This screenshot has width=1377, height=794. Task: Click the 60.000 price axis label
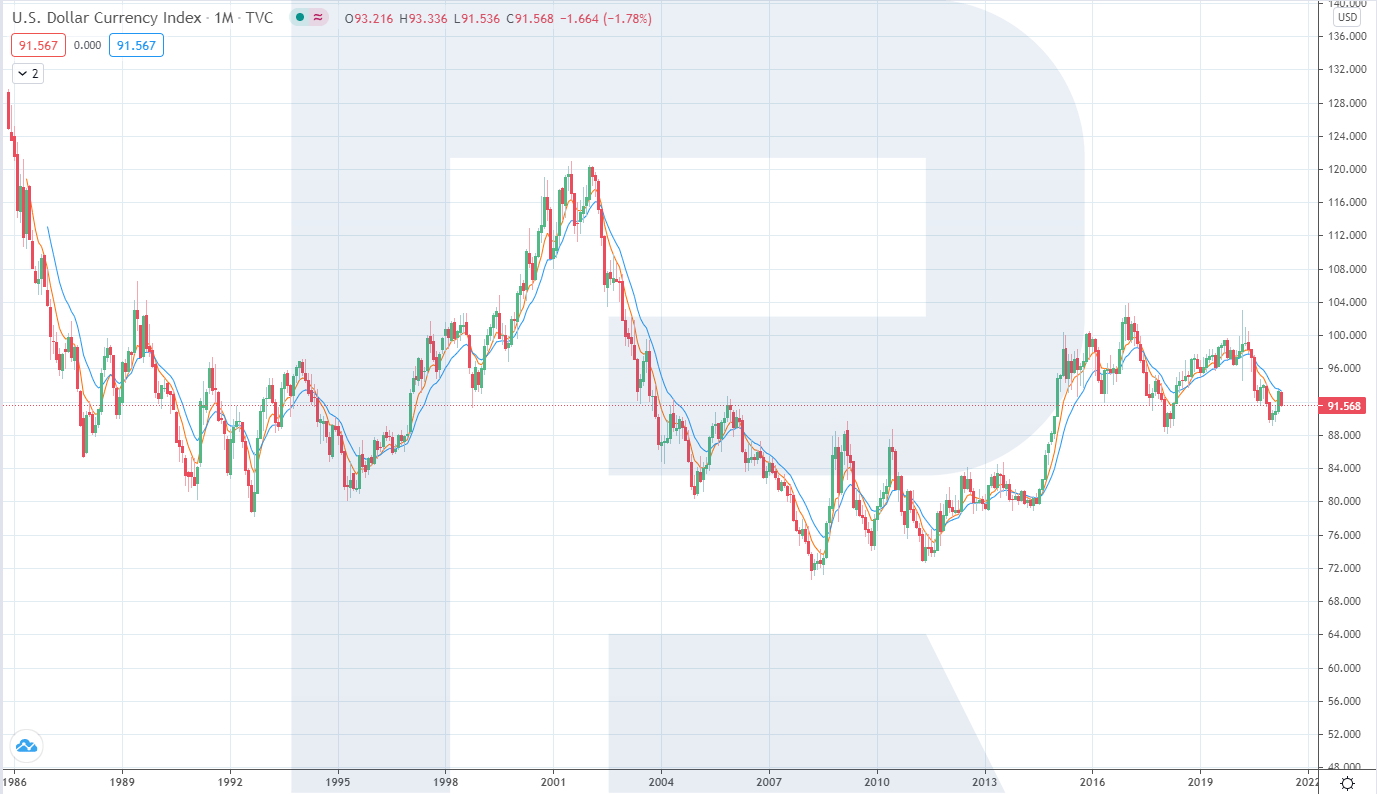pos(1343,668)
